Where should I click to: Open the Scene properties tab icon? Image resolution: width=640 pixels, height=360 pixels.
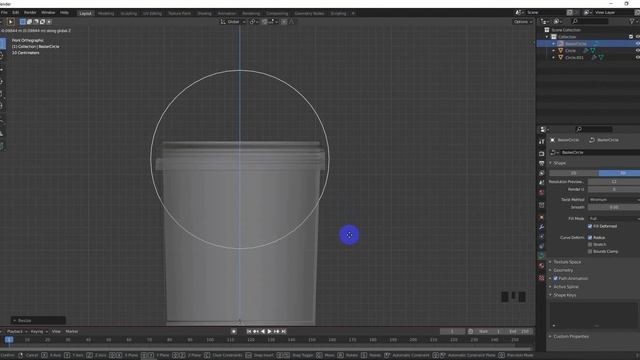(x=542, y=182)
